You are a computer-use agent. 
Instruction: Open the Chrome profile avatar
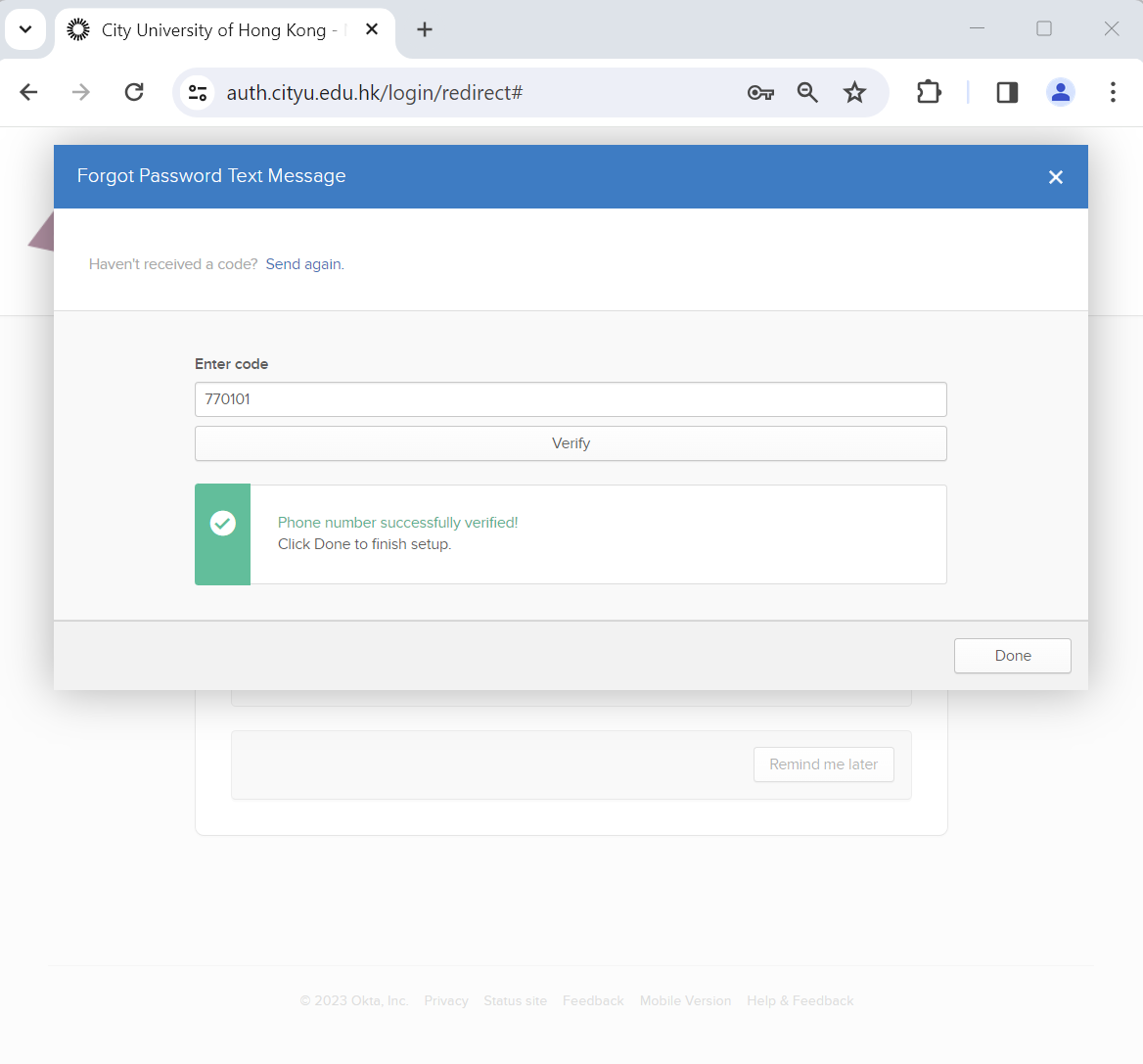click(x=1060, y=92)
